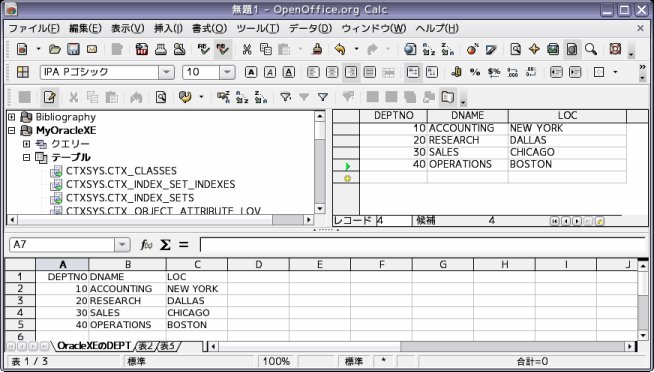This screenshot has width=654, height=372.
Task: Click the percent number format icon
Action: pyautogui.click(x=475, y=73)
